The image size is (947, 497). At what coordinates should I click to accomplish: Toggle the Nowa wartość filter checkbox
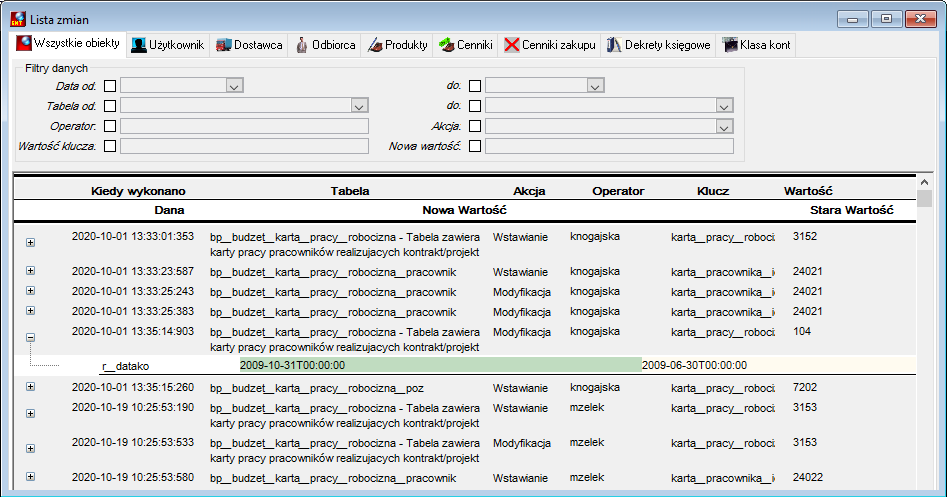coord(475,146)
